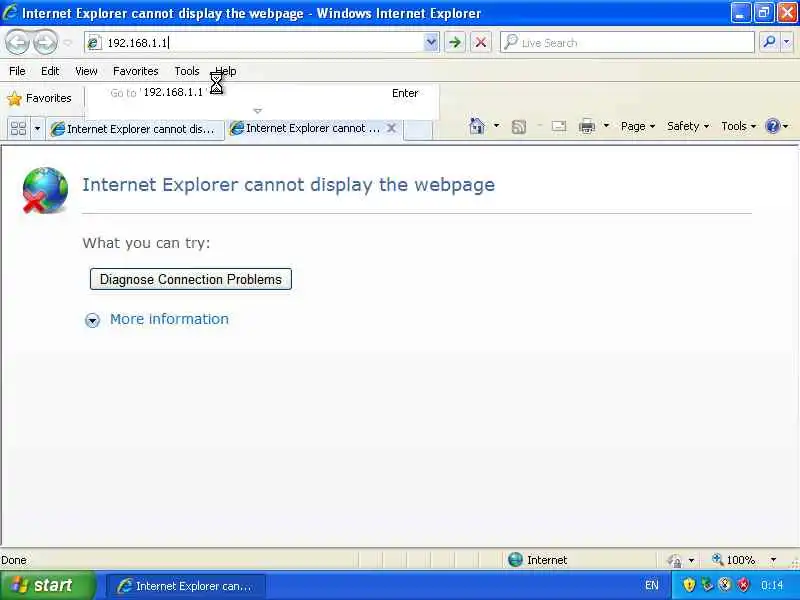Restore down the Internet Explorer window
Image resolution: width=800 pixels, height=600 pixels.
coord(764,13)
